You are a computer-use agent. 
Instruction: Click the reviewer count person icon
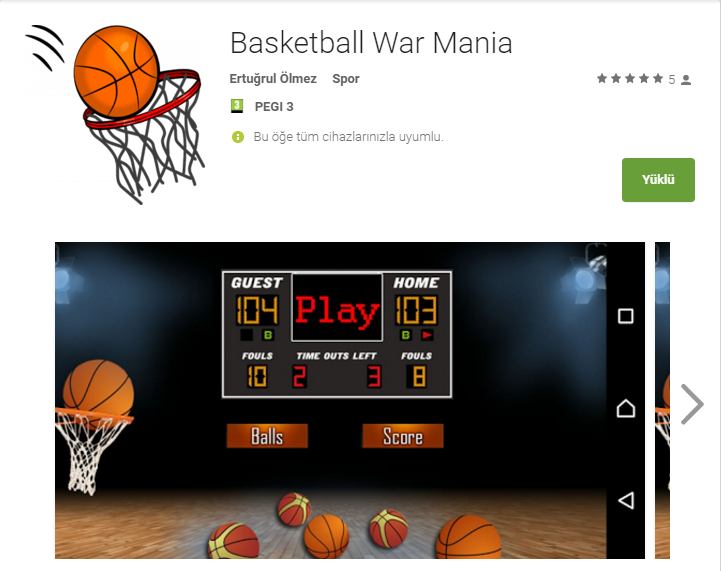686,80
